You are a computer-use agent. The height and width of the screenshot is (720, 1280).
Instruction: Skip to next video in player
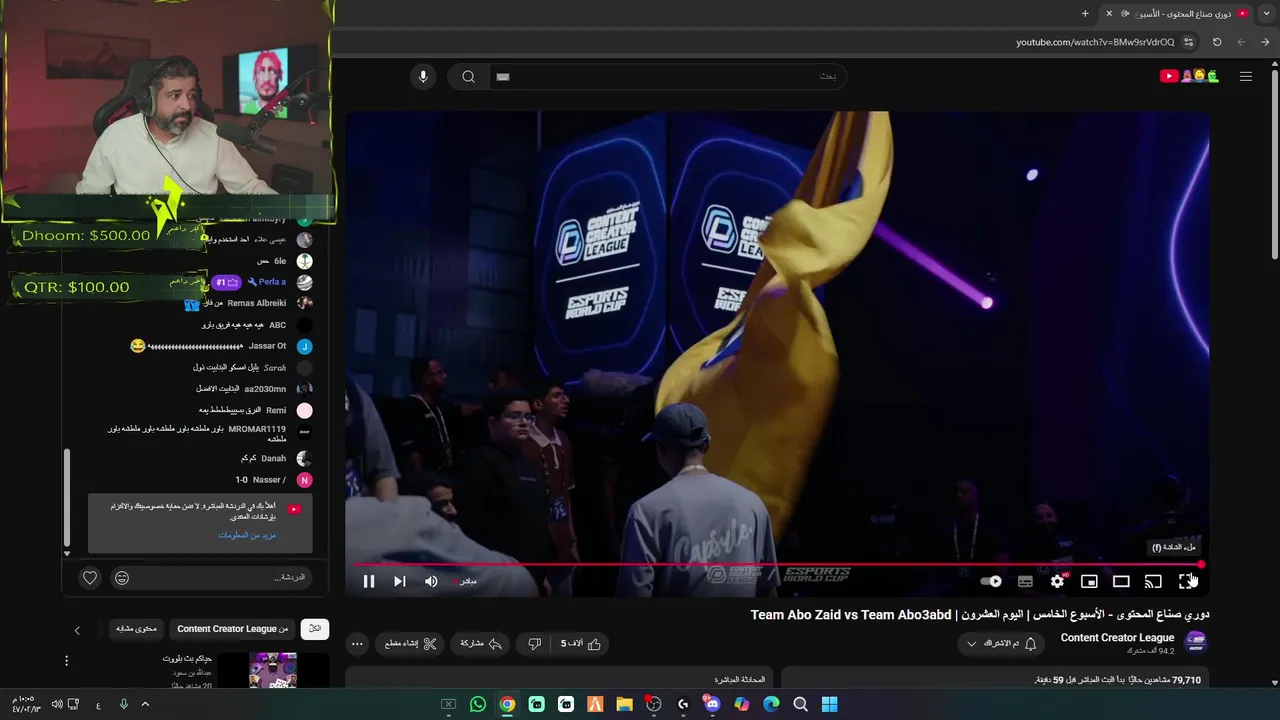[399, 581]
